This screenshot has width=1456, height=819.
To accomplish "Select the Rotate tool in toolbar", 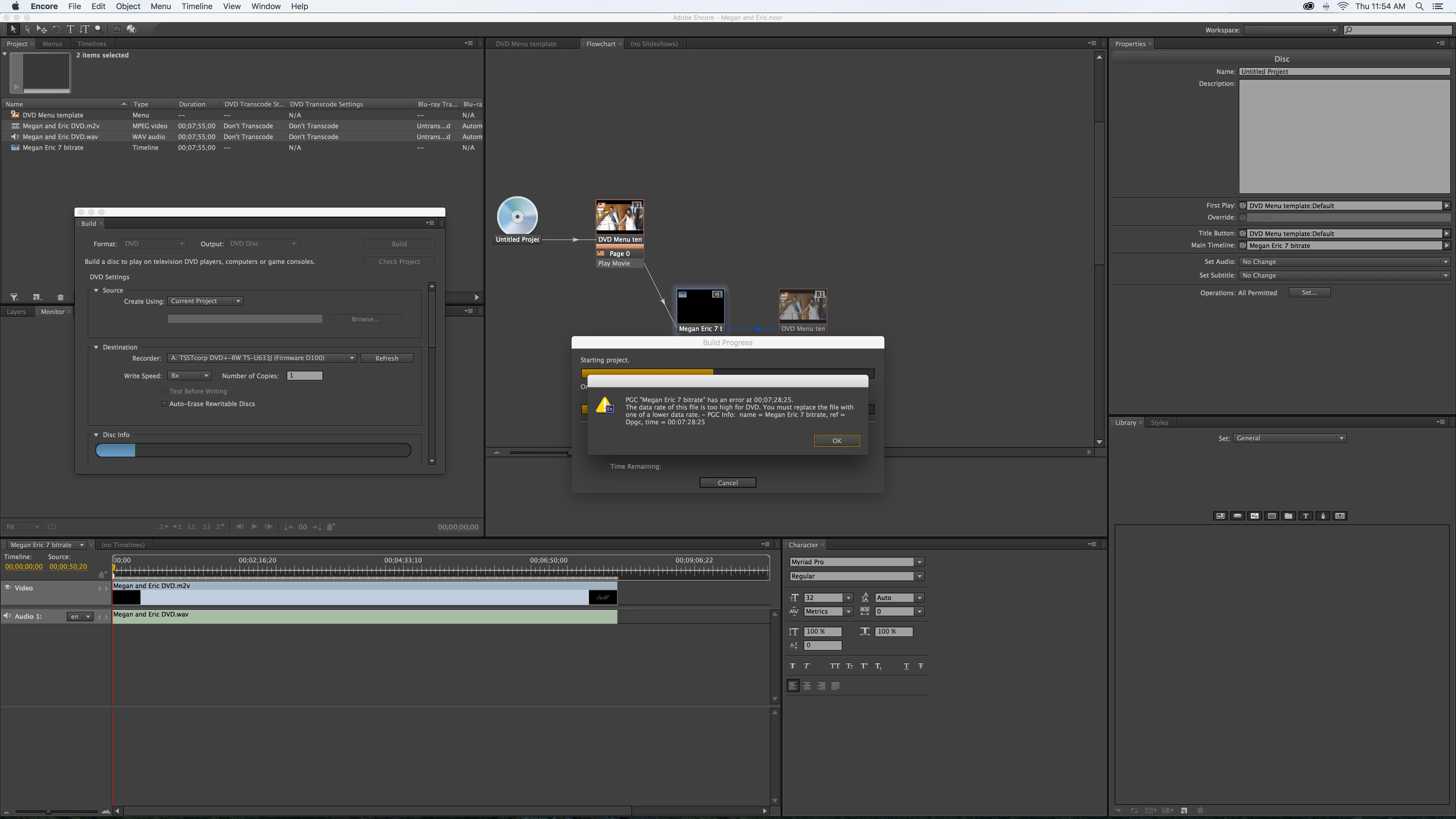I will (x=56, y=29).
